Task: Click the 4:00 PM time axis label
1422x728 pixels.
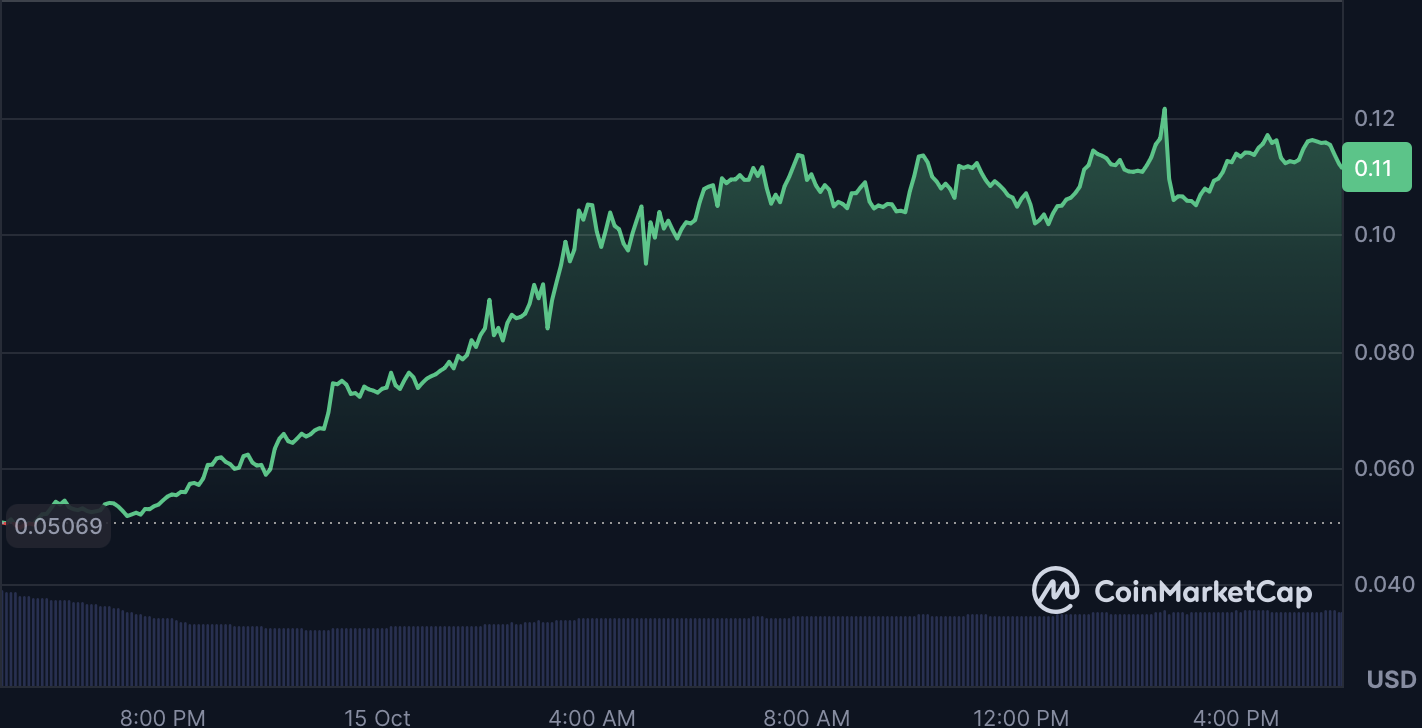Action: point(1236,717)
